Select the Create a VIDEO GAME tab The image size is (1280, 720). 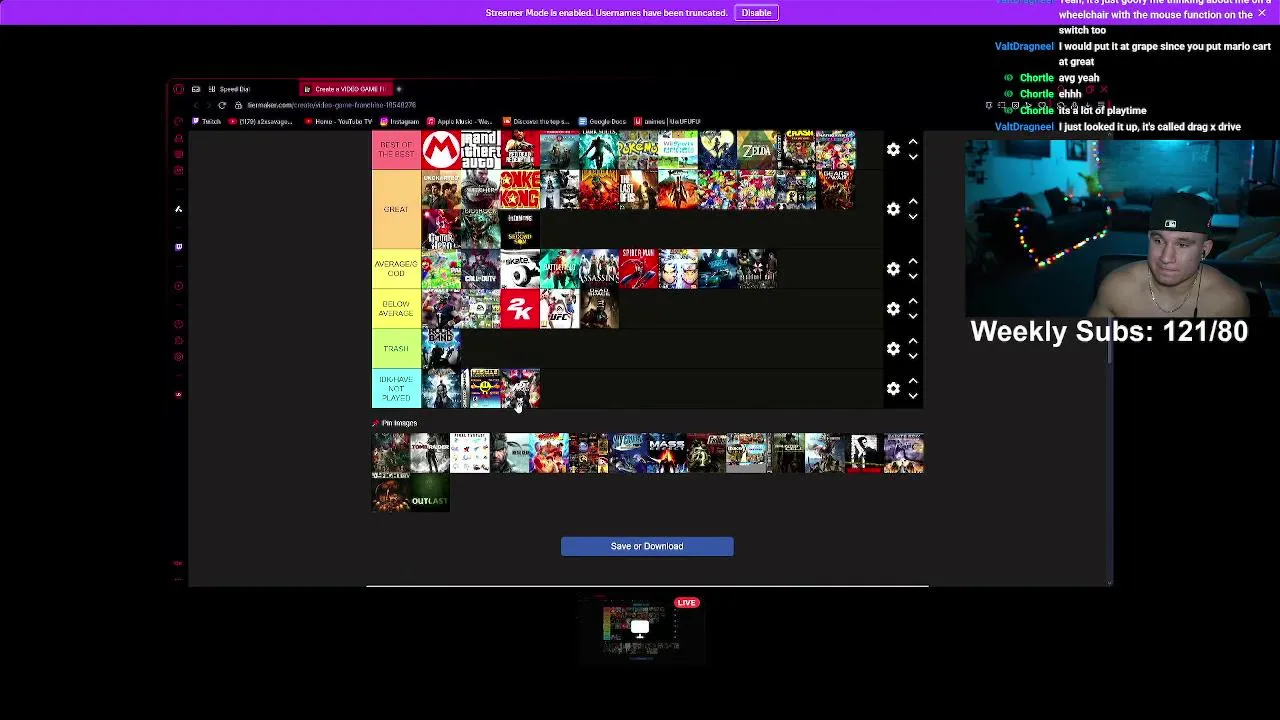click(345, 89)
